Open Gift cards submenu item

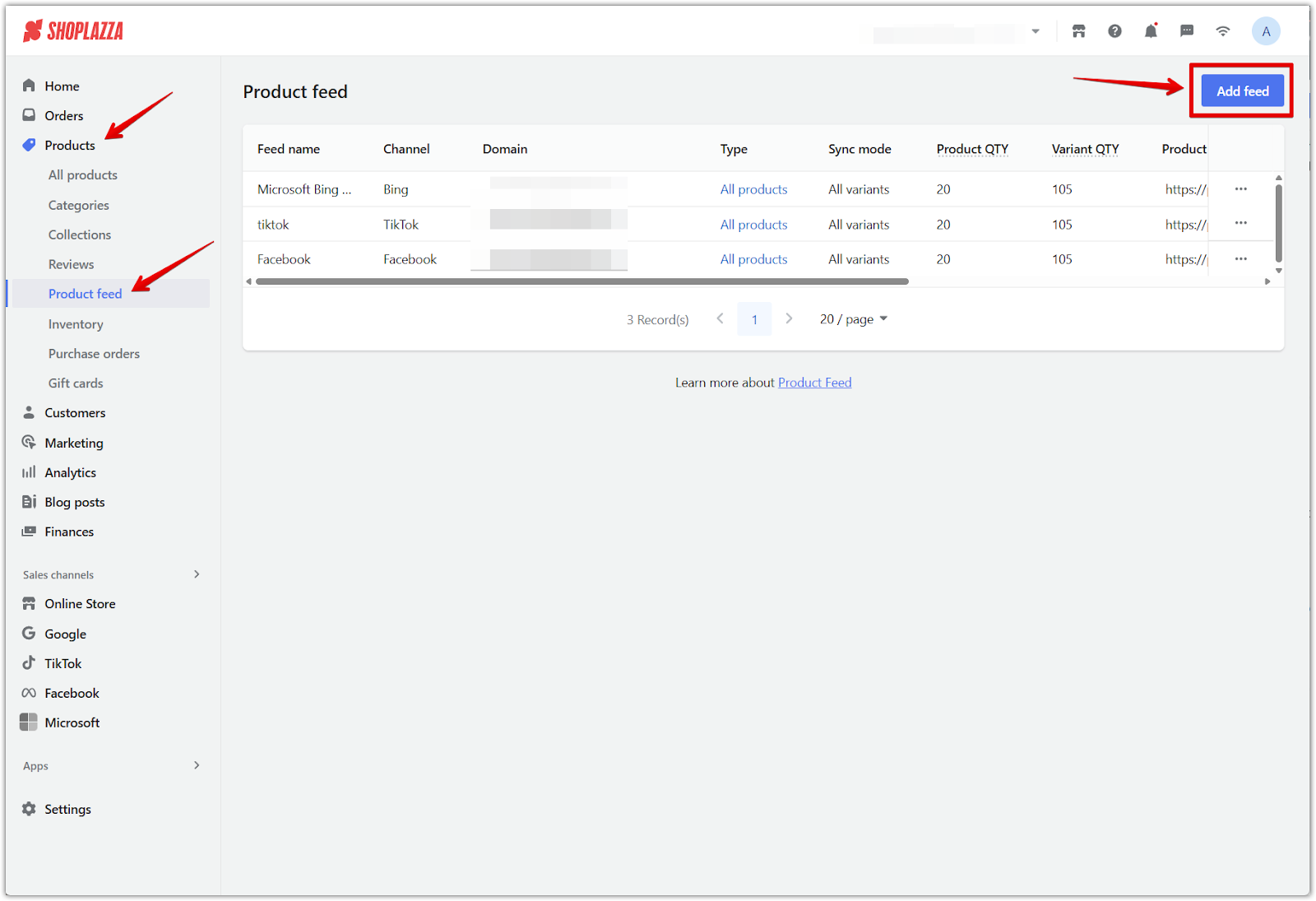click(x=76, y=383)
